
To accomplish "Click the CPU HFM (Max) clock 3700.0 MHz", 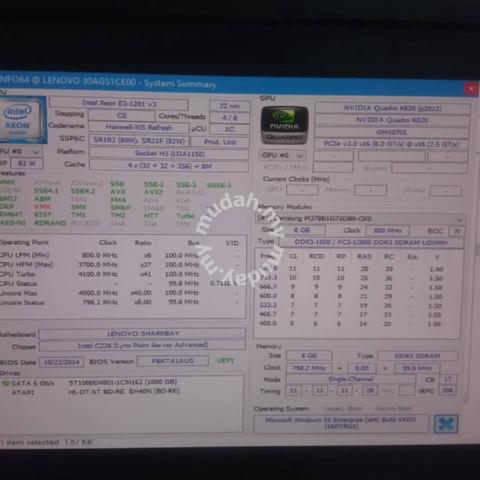I will coord(98,265).
